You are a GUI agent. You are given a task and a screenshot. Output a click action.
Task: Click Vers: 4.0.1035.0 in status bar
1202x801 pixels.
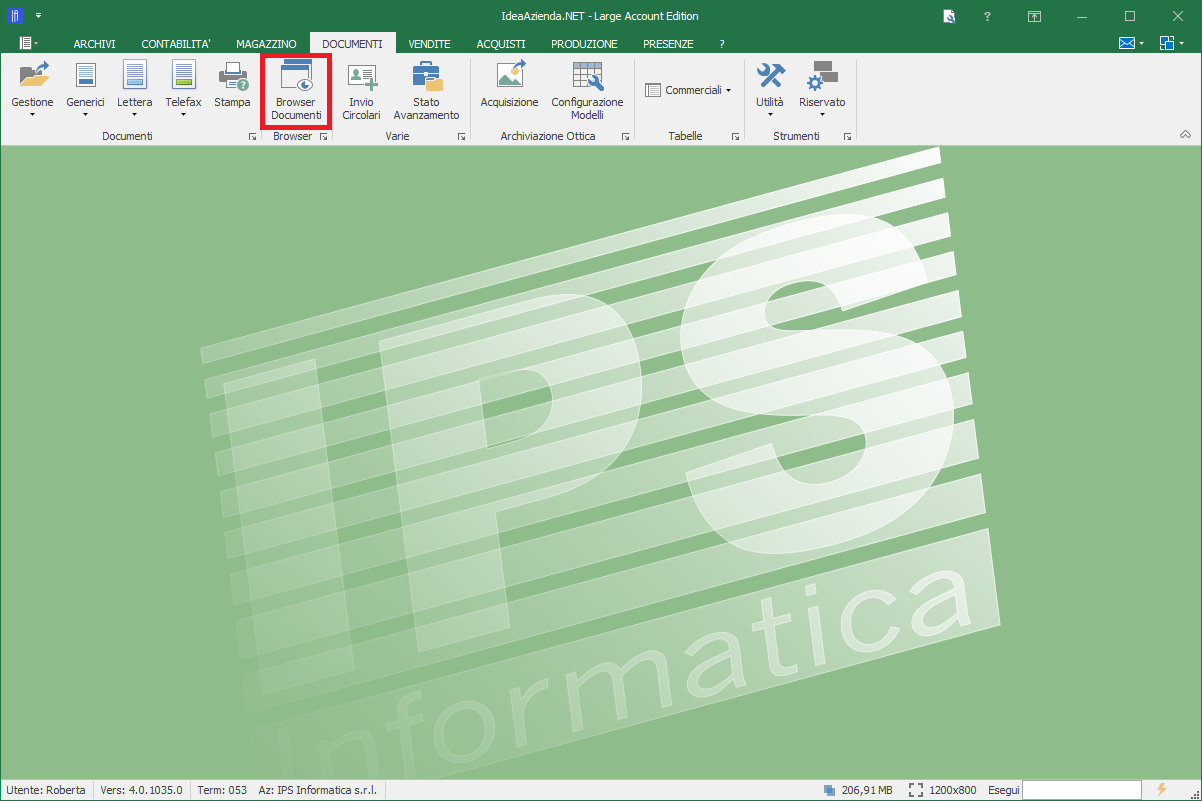click(141, 790)
